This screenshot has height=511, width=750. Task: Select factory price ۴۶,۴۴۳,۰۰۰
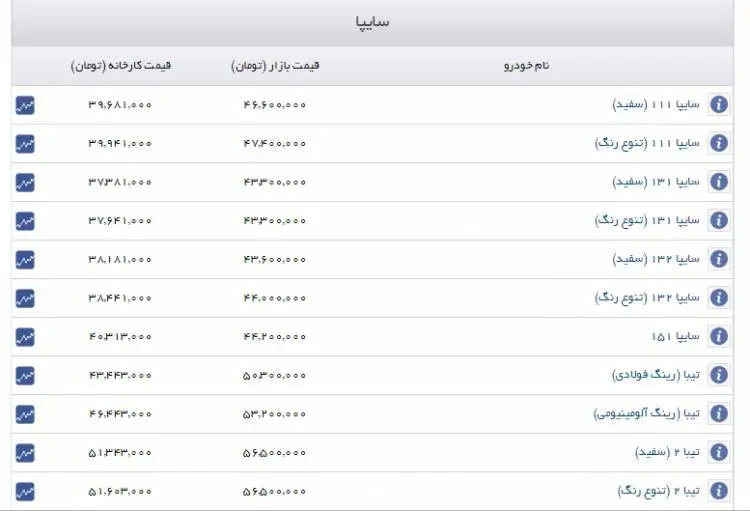pos(120,414)
